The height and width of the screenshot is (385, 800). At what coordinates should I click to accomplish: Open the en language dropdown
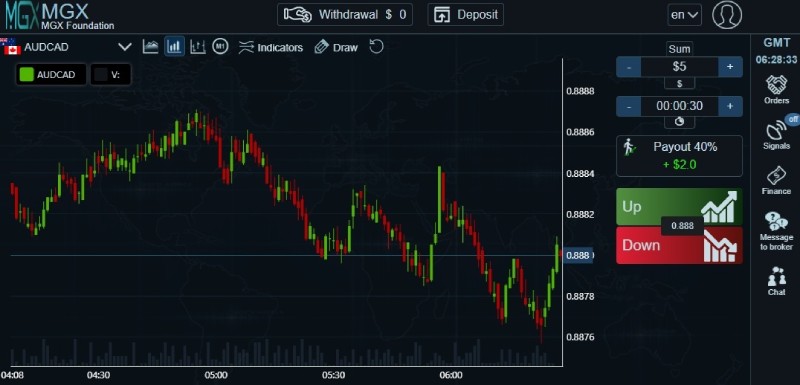pos(684,15)
